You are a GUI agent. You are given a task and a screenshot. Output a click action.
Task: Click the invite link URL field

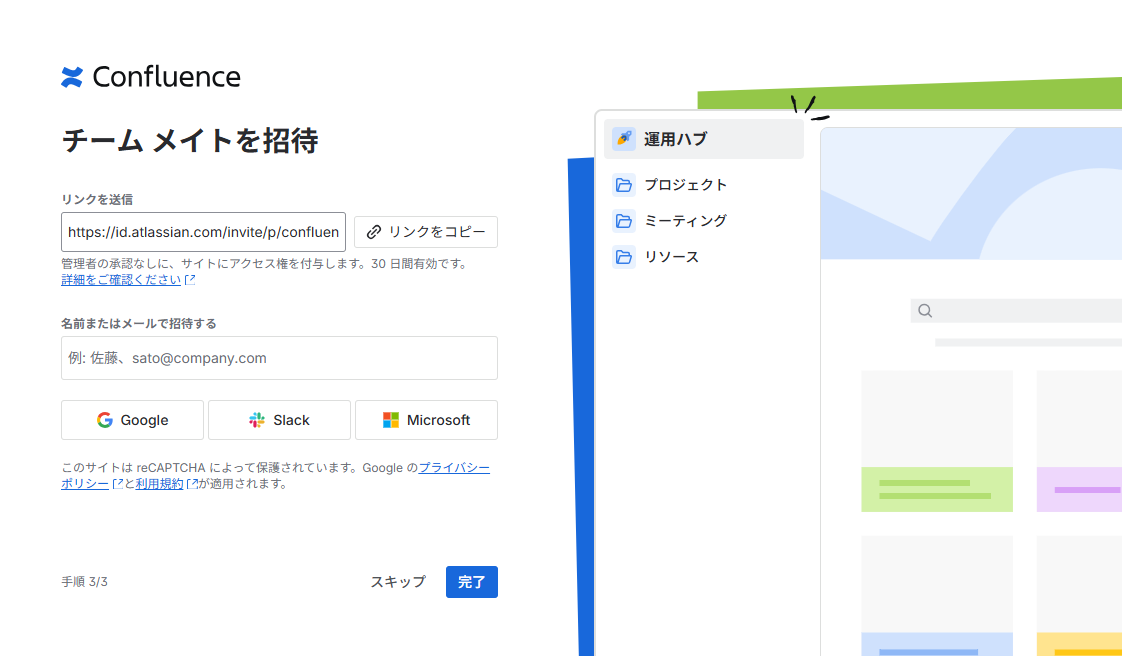203,232
